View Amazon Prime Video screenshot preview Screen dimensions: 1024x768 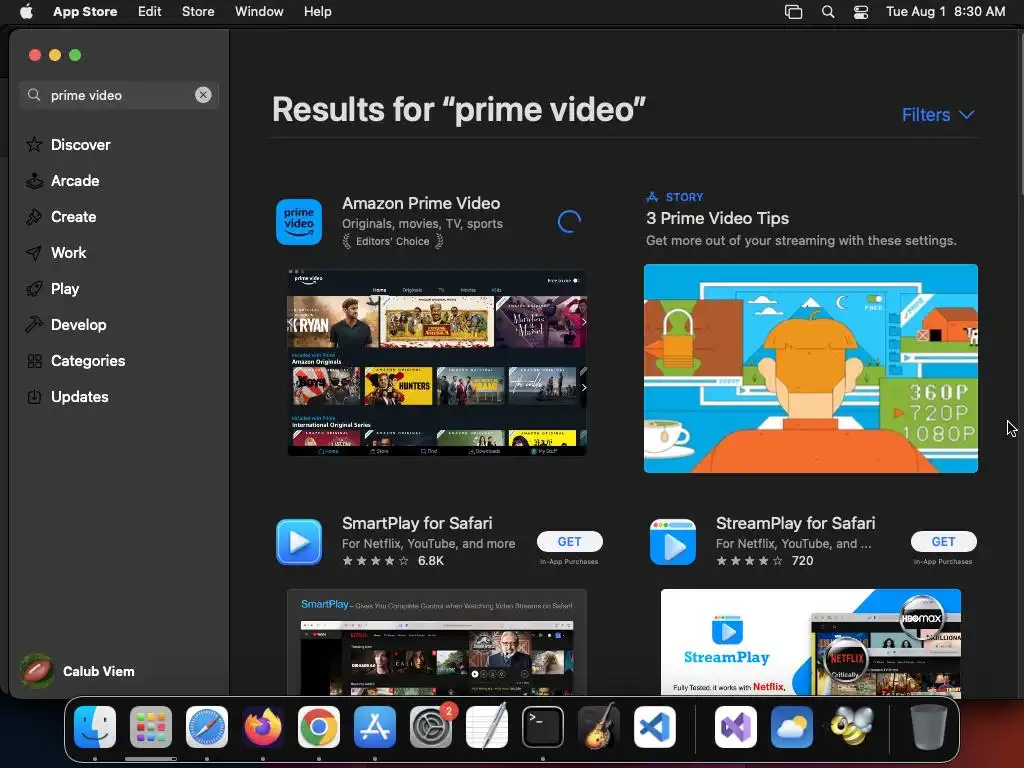click(x=437, y=362)
